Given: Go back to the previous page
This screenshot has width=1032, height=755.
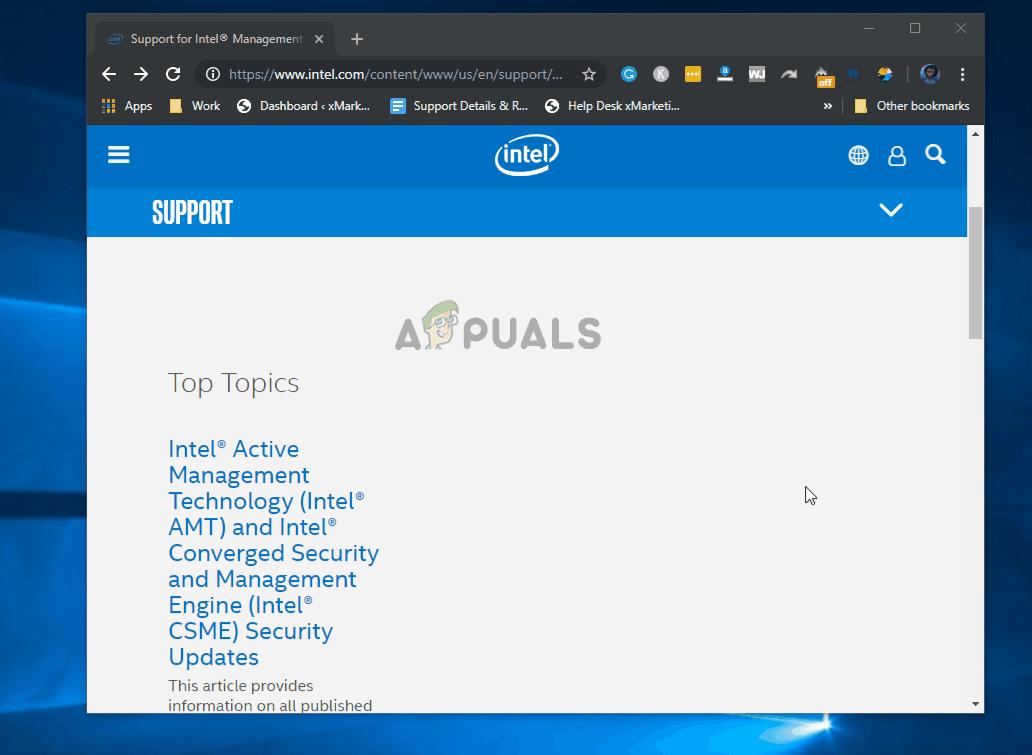Looking at the screenshot, I should point(109,74).
